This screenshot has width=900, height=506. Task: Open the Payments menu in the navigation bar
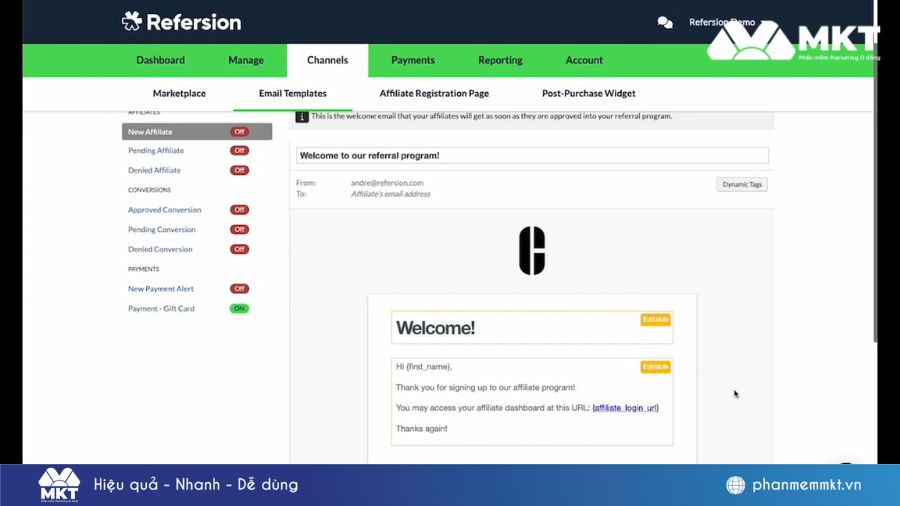(413, 60)
